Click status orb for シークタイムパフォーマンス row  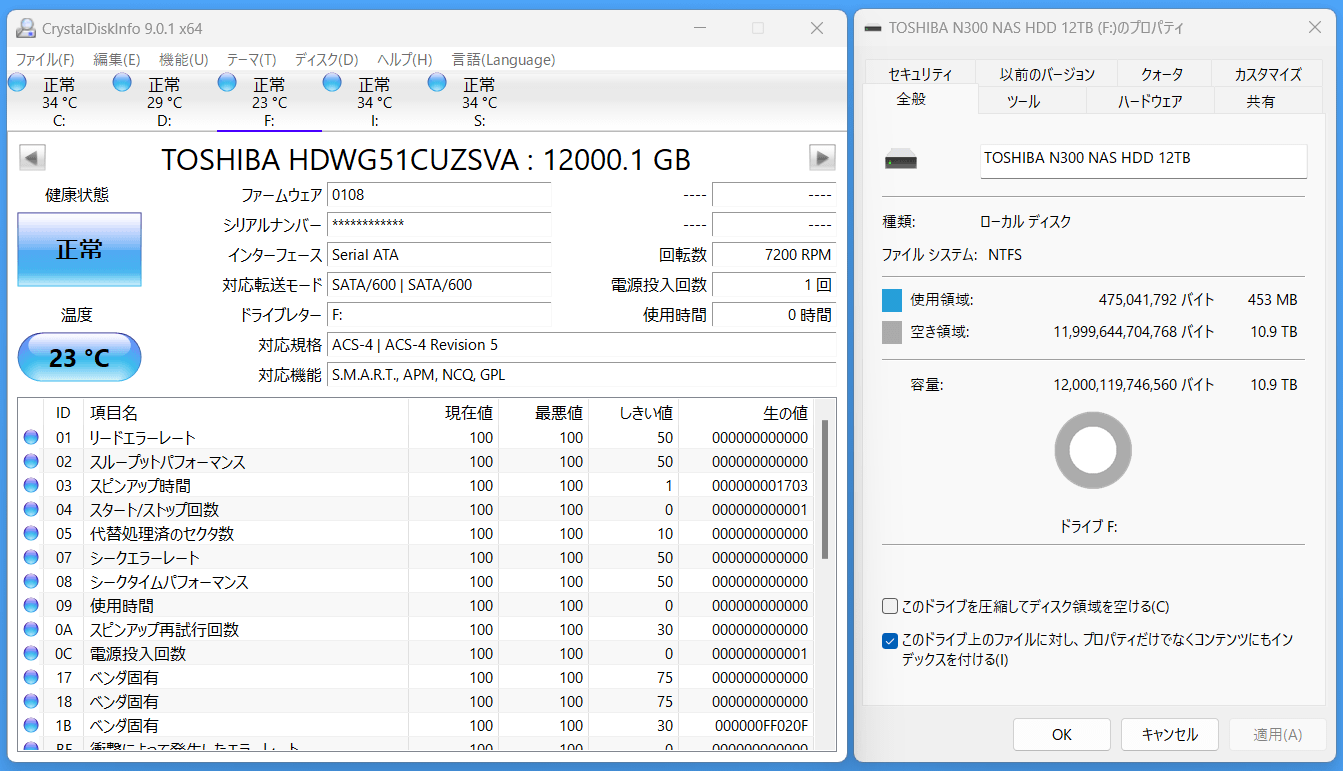click(31, 582)
